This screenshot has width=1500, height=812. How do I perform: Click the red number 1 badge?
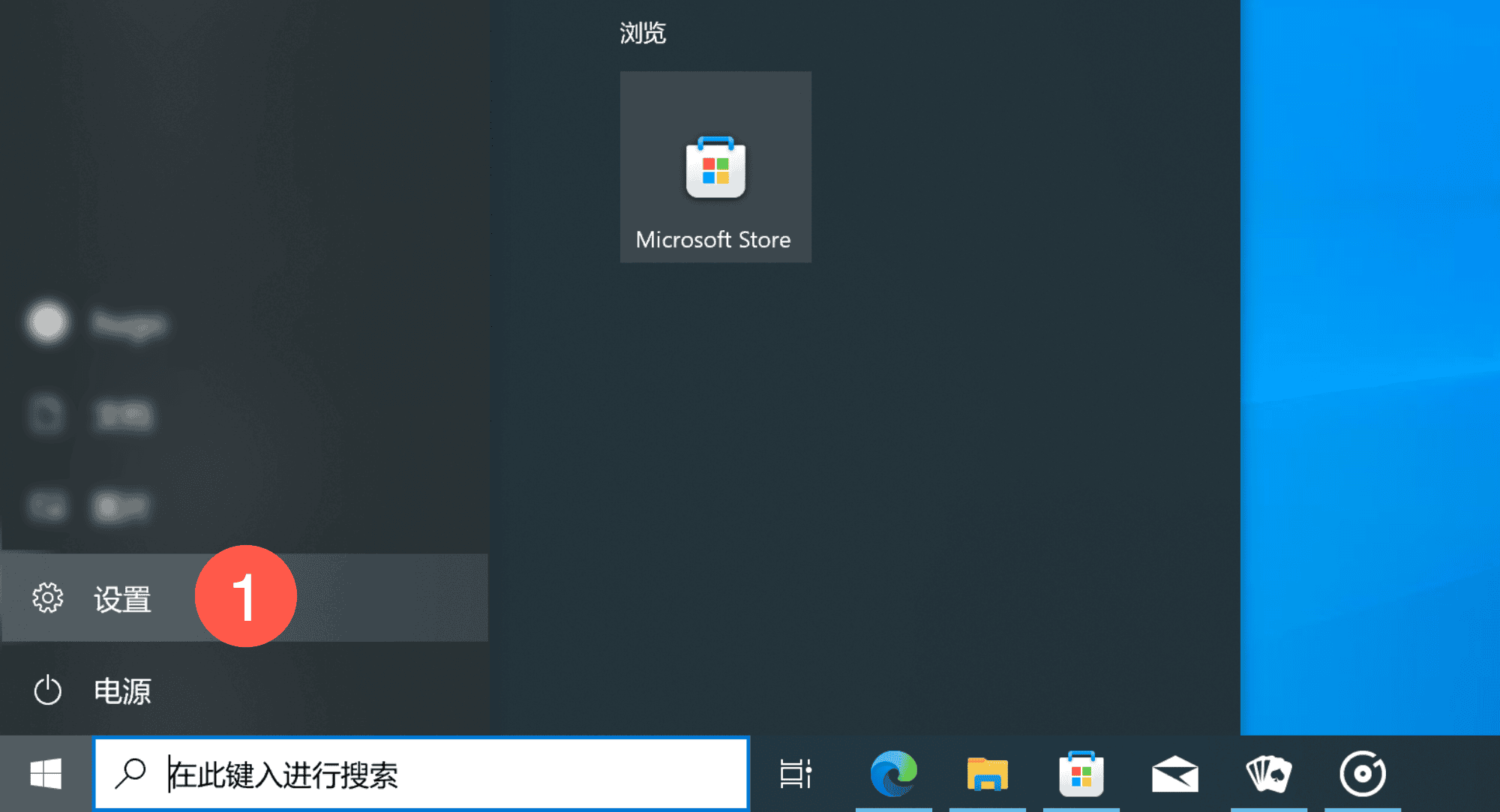click(246, 597)
